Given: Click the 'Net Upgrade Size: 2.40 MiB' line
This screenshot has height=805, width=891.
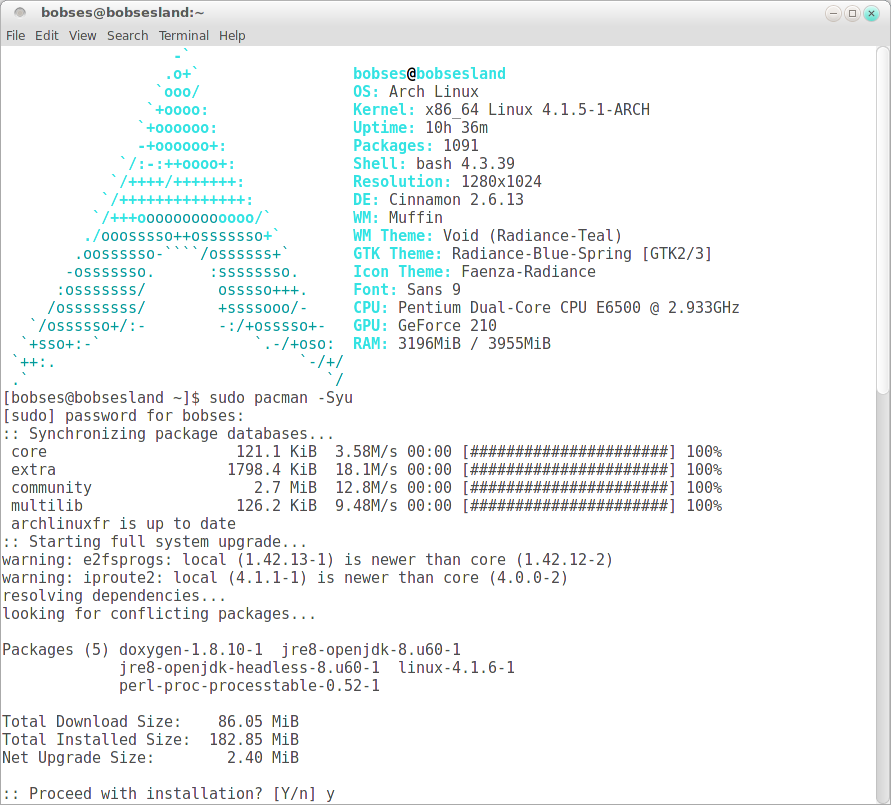Looking at the screenshot, I should (150, 758).
